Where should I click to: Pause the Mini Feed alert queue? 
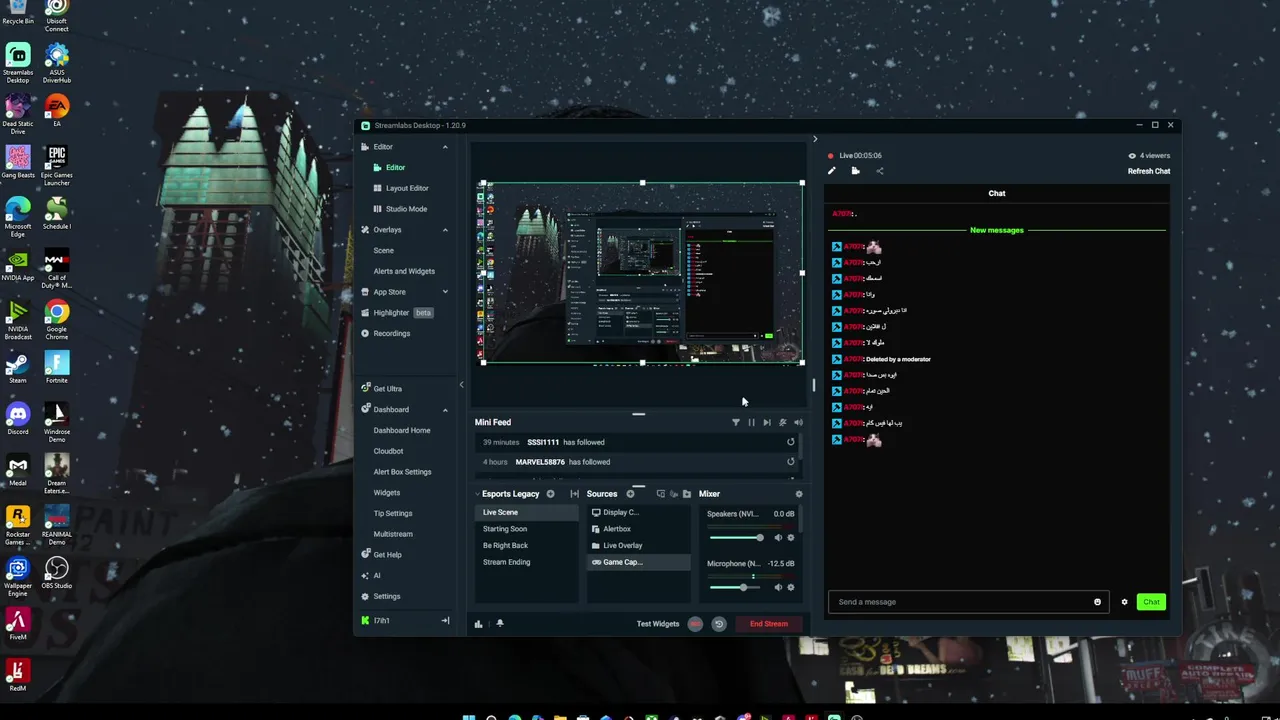(752, 422)
